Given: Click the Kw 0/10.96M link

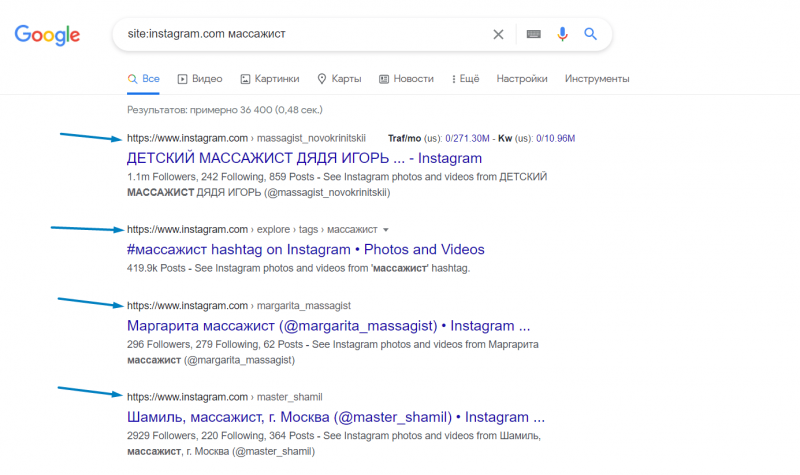Looking at the screenshot, I should pos(556,138).
